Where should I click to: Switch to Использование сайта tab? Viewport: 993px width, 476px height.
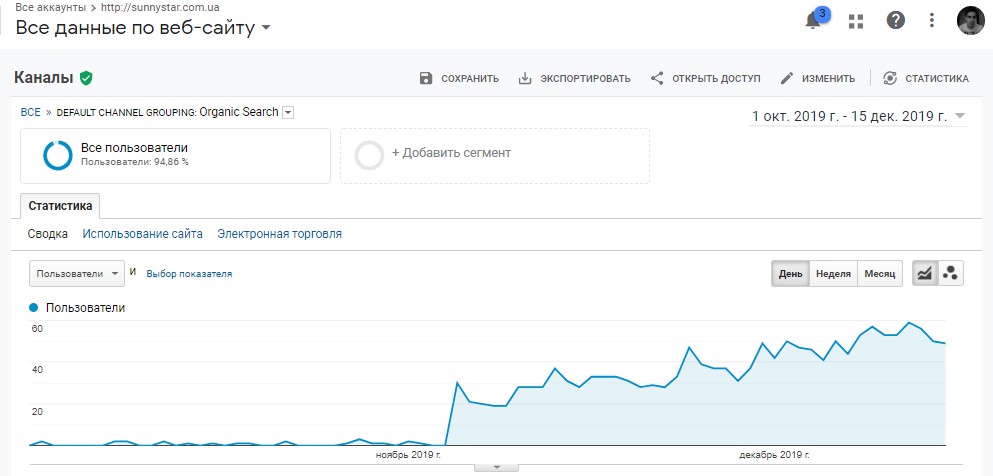click(x=142, y=234)
